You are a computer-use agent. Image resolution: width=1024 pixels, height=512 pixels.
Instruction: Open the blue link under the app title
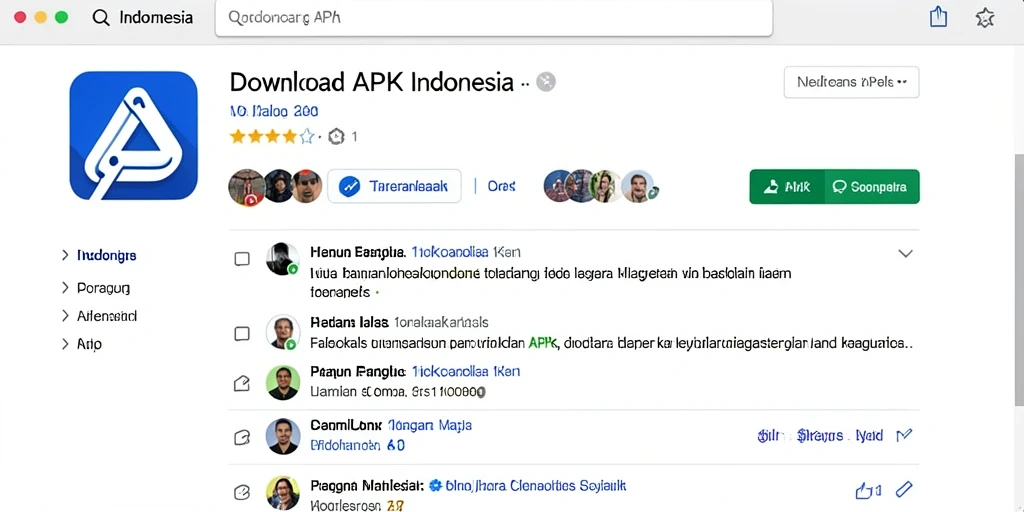(274, 112)
